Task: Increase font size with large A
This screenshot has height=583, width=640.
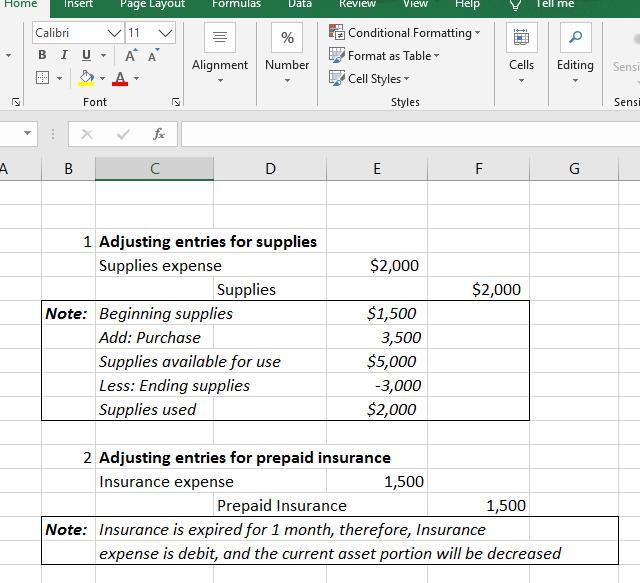Action: pyautogui.click(x=131, y=55)
